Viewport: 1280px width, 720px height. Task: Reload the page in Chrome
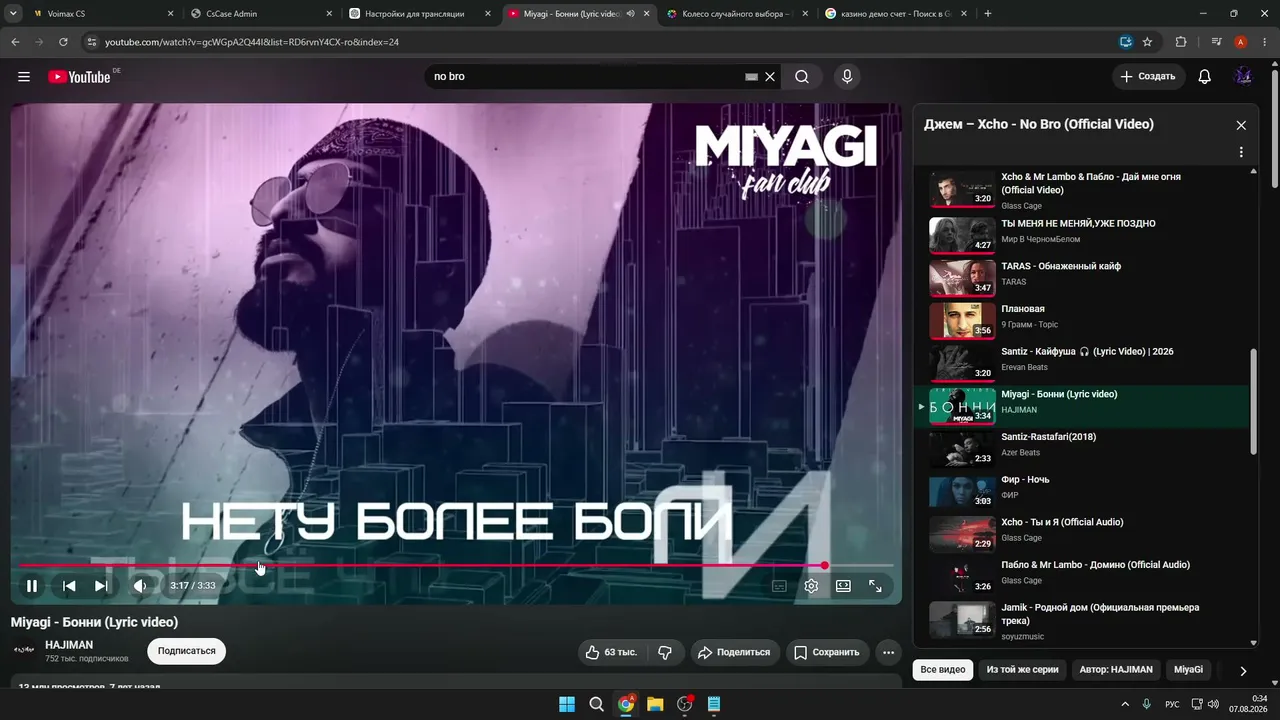63,42
